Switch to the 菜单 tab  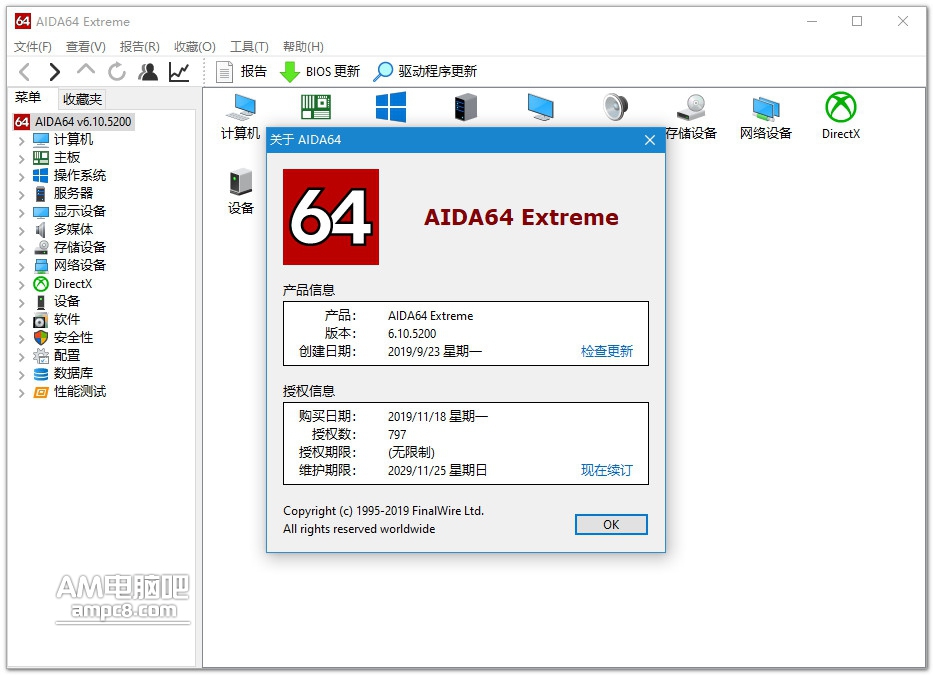(x=28, y=98)
